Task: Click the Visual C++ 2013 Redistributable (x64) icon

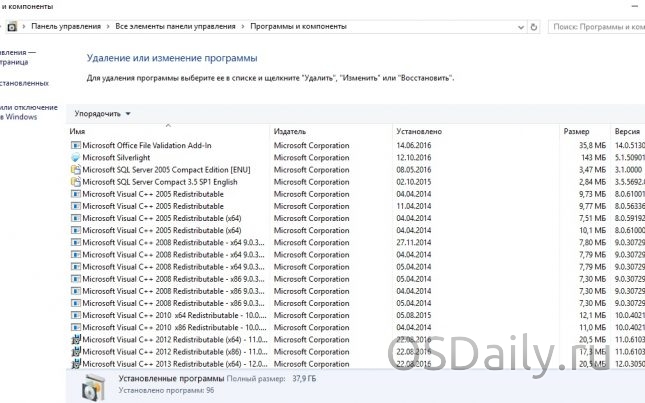Action: pyautogui.click(x=75, y=364)
